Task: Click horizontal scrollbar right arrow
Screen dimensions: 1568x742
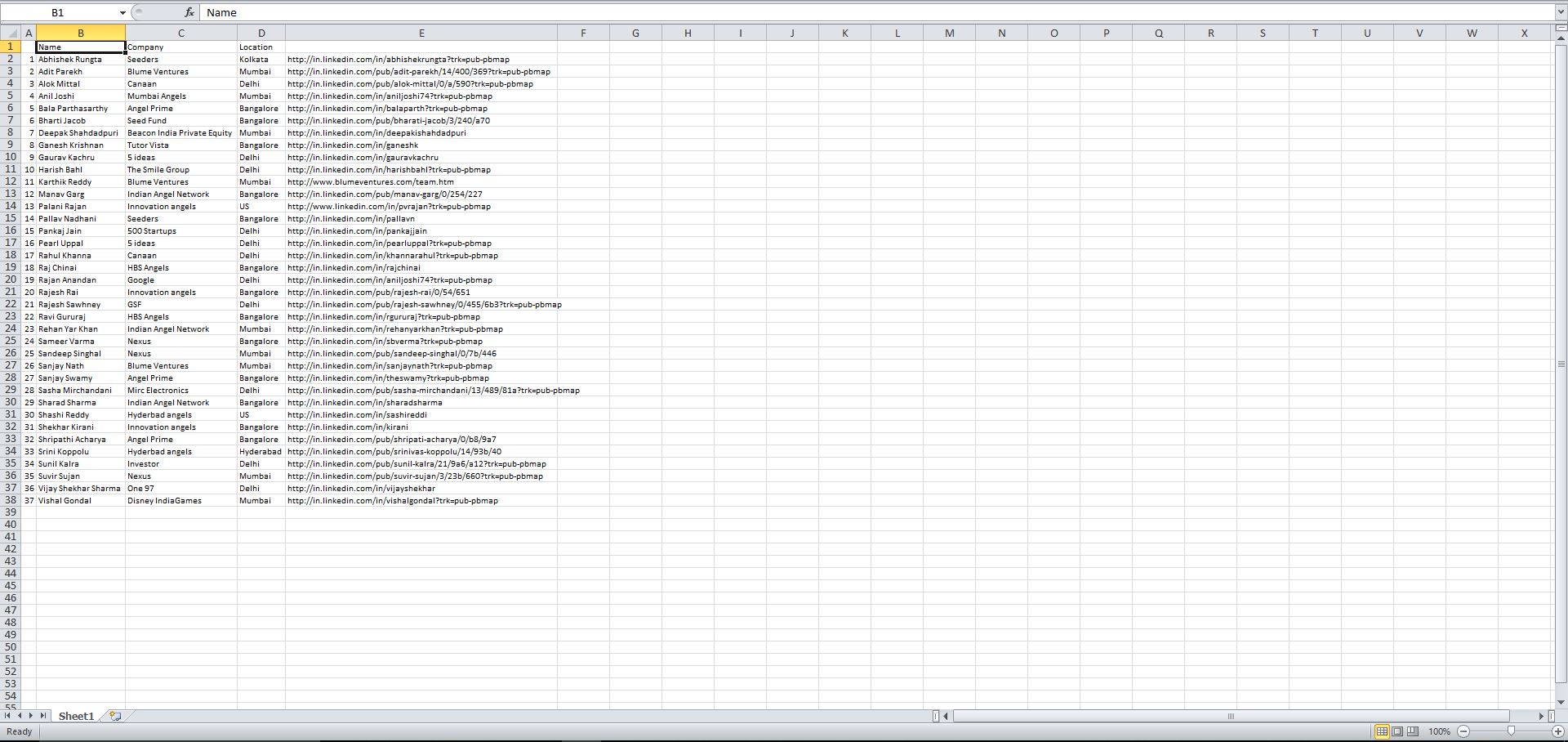Action: pos(1541,716)
